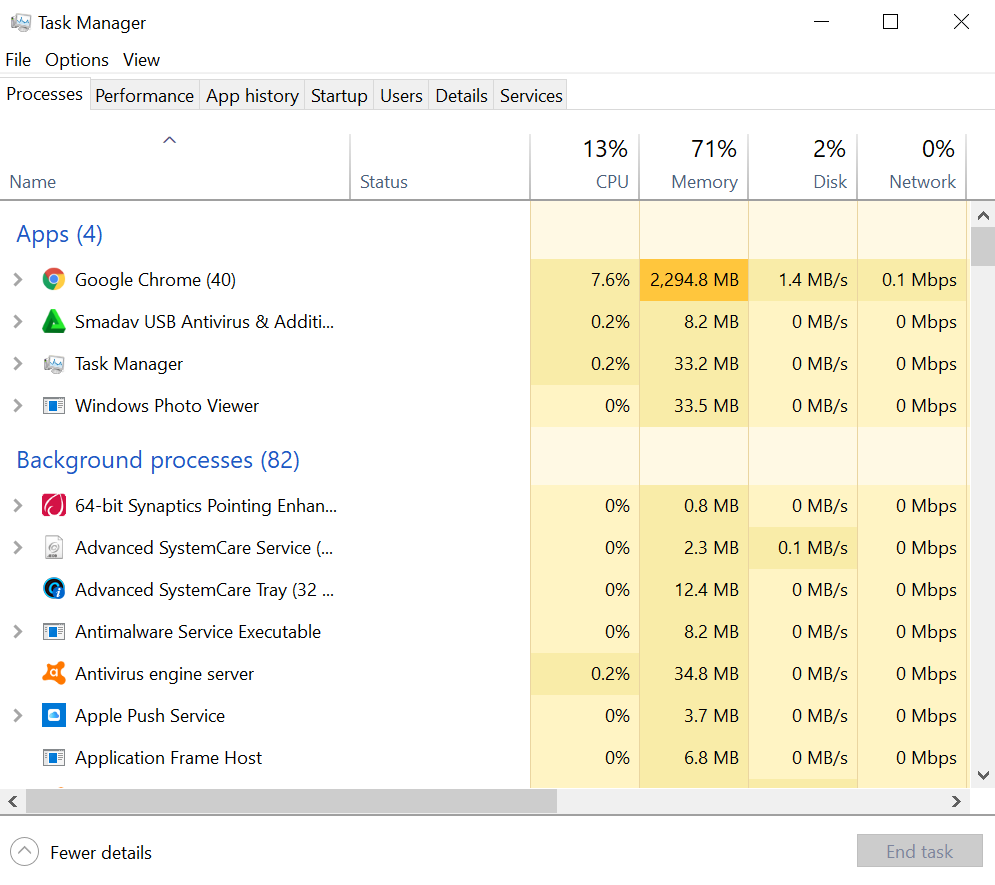
Task: Expand the Advanced SystemCare Service entry
Action: (x=18, y=547)
